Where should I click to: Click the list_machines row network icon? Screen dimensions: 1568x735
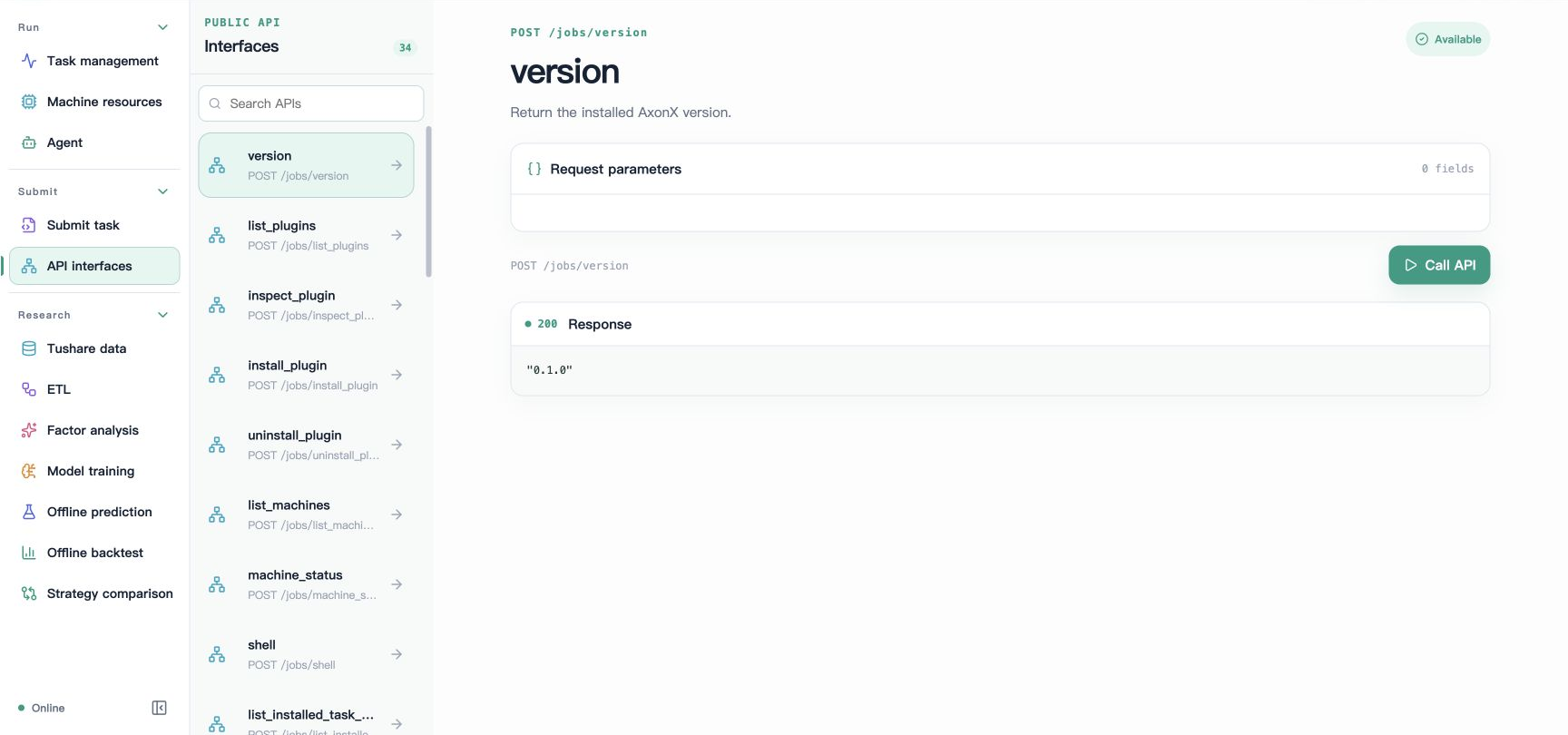coord(217,514)
